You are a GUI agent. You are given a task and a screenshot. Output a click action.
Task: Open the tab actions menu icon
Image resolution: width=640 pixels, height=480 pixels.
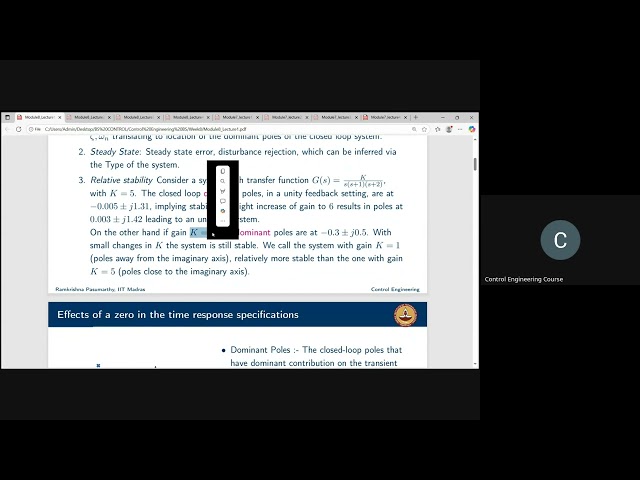[x=7, y=117]
